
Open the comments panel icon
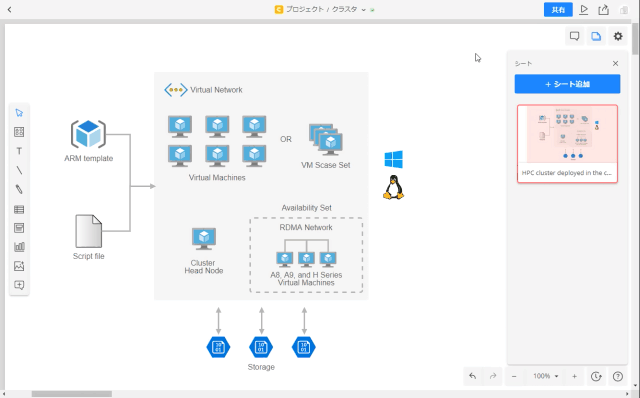[x=574, y=36]
